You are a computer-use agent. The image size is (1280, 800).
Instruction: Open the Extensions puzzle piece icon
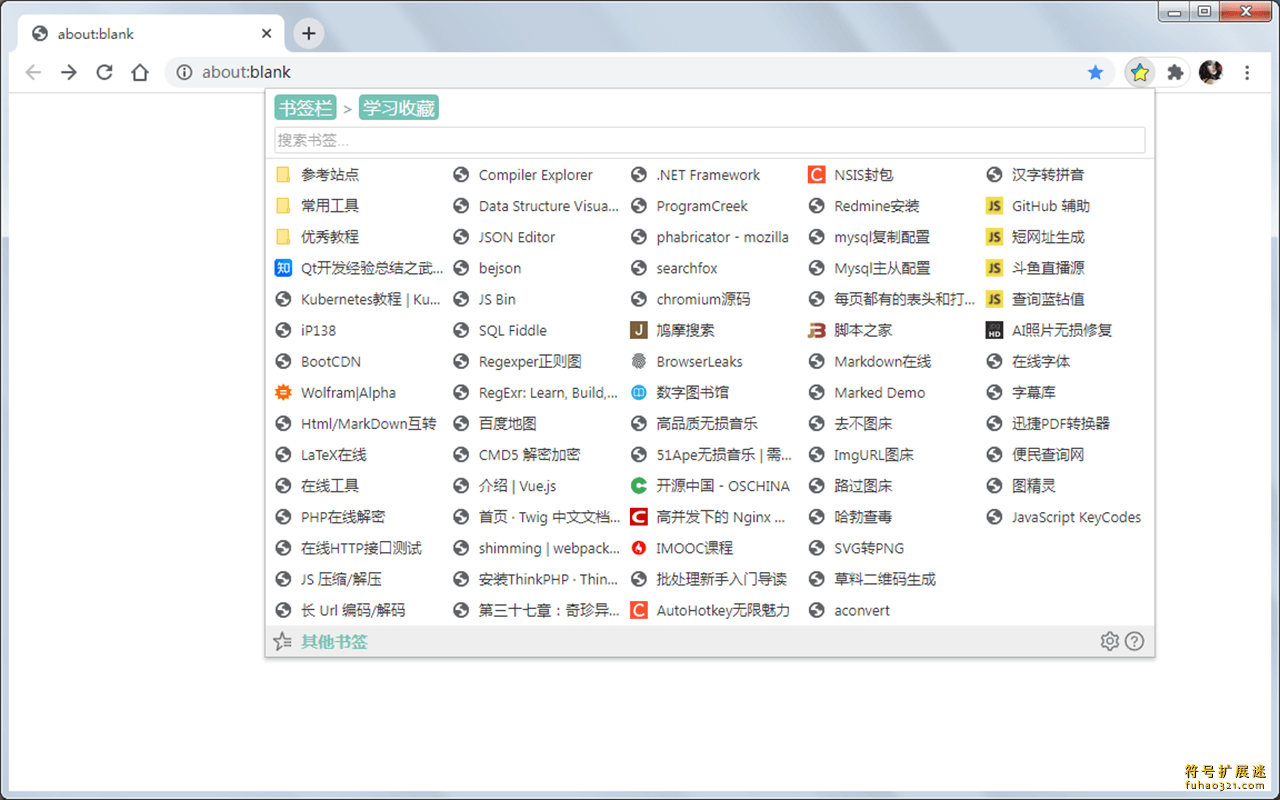1175,72
